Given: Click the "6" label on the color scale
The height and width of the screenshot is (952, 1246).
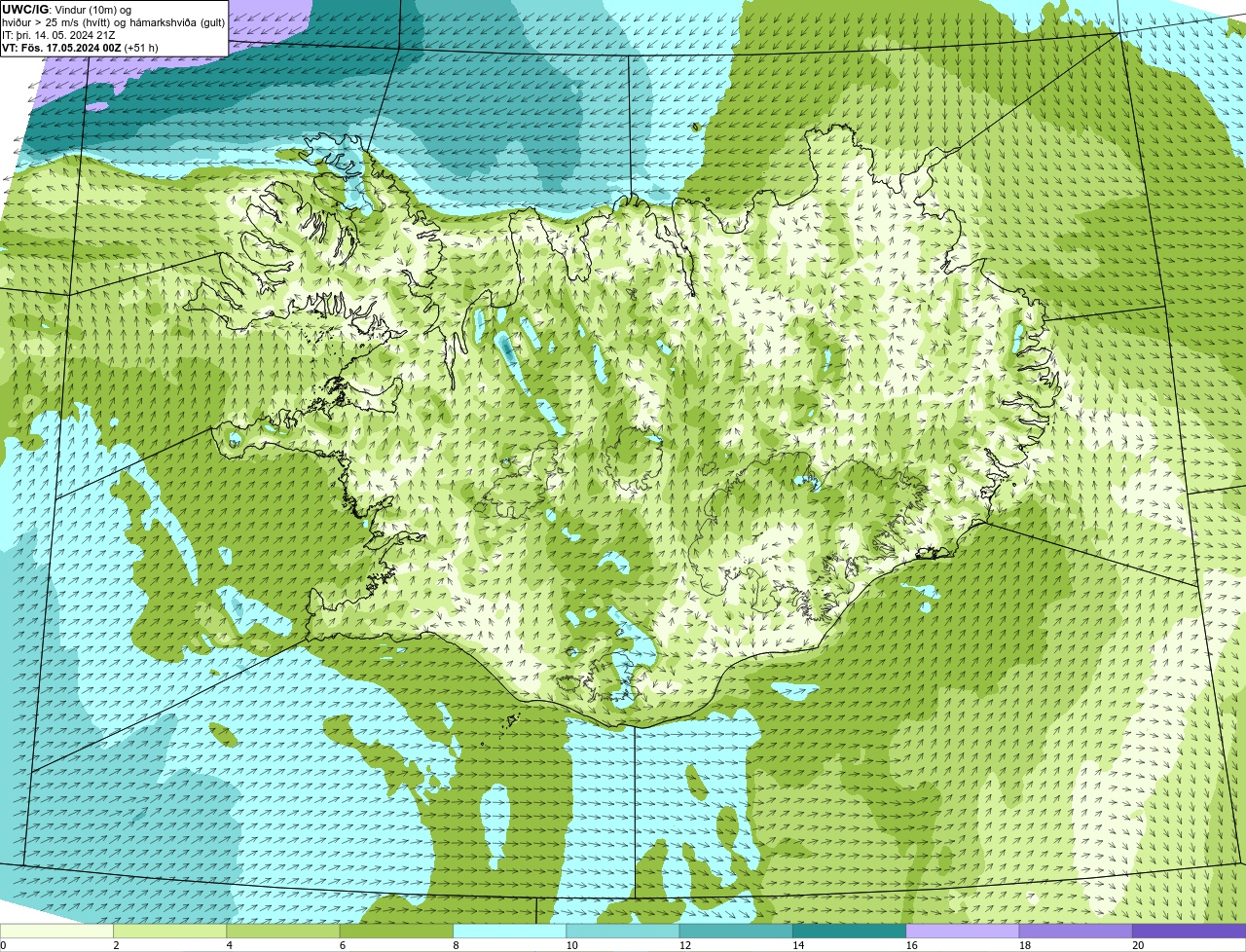Looking at the screenshot, I should 343,945.
